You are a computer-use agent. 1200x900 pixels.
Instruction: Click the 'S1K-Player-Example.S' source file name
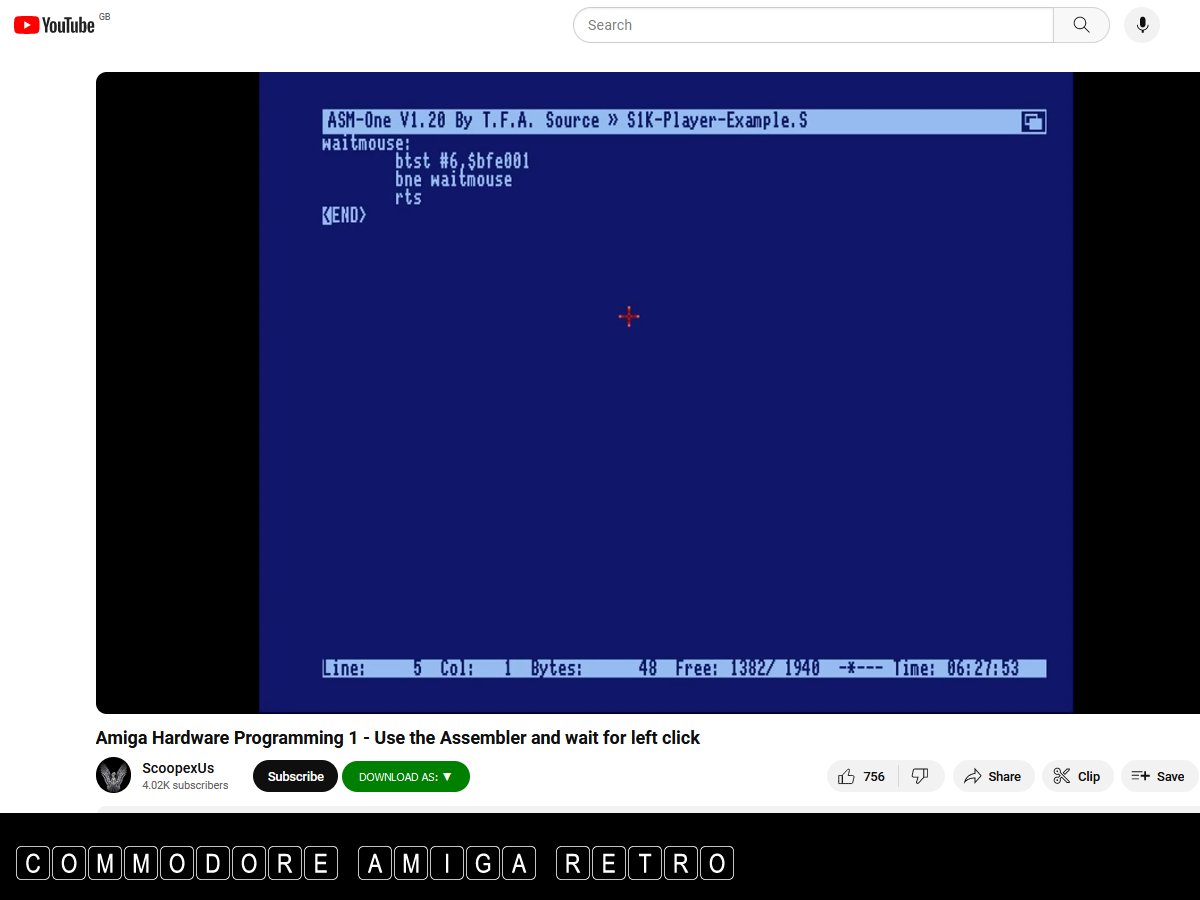pyautogui.click(x=717, y=121)
